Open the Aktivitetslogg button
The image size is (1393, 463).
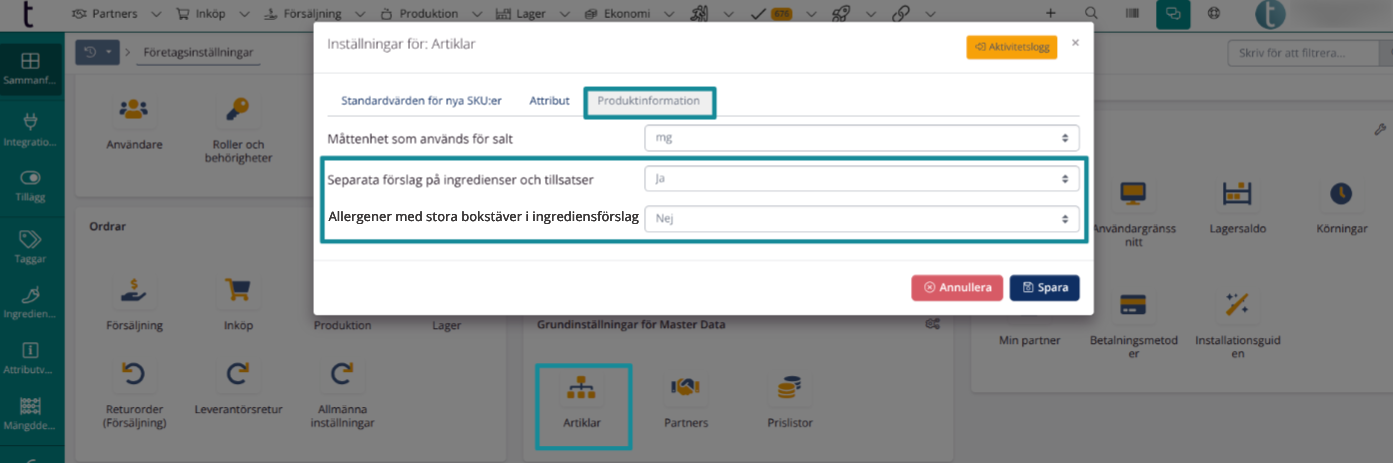(1011, 47)
